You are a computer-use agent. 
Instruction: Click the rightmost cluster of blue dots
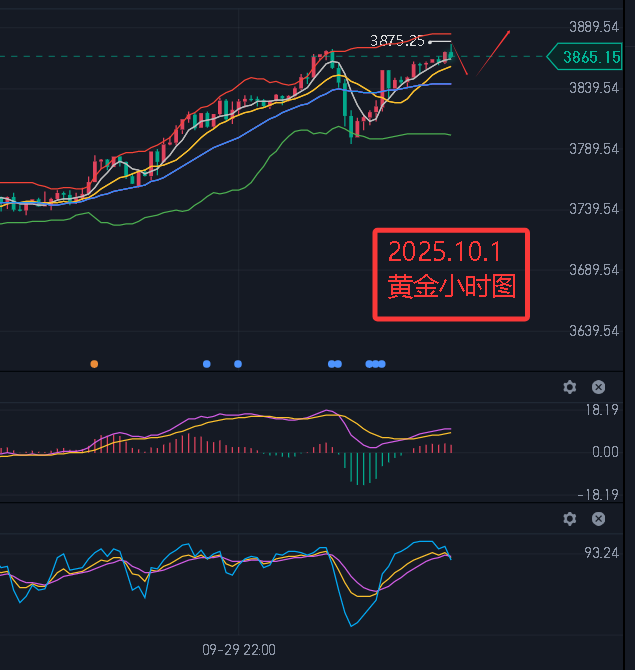pyautogui.click(x=375, y=364)
